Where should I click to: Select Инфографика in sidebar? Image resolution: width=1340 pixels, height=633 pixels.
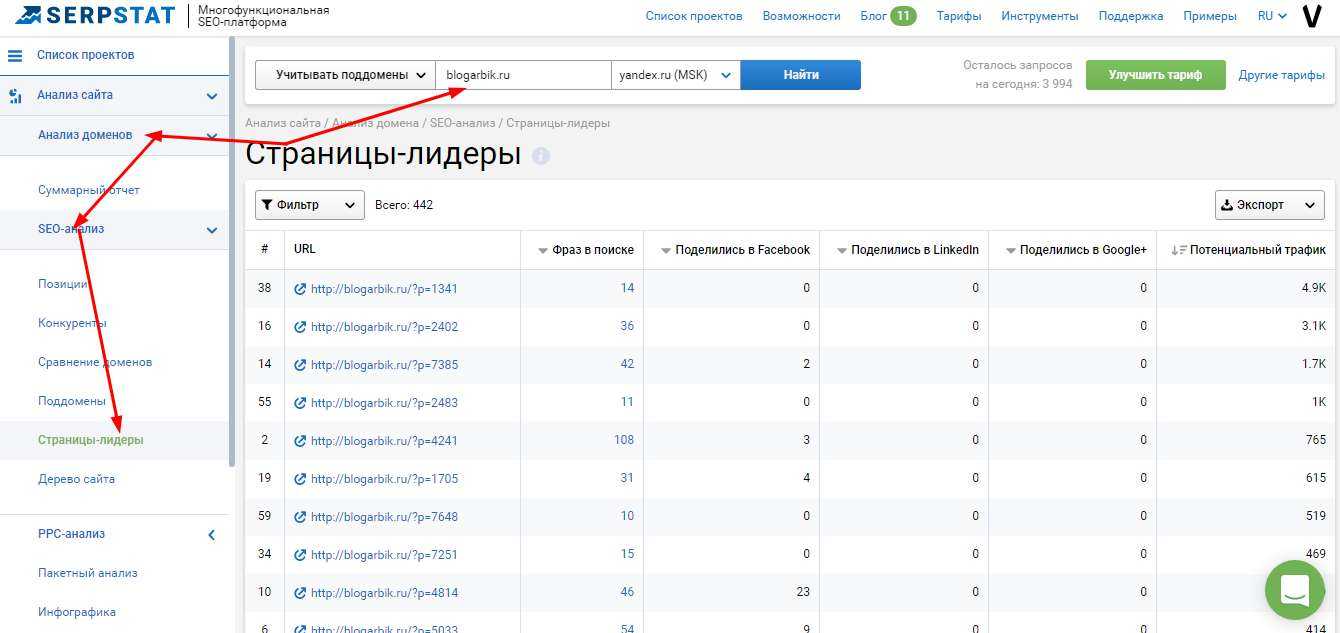tap(77, 612)
